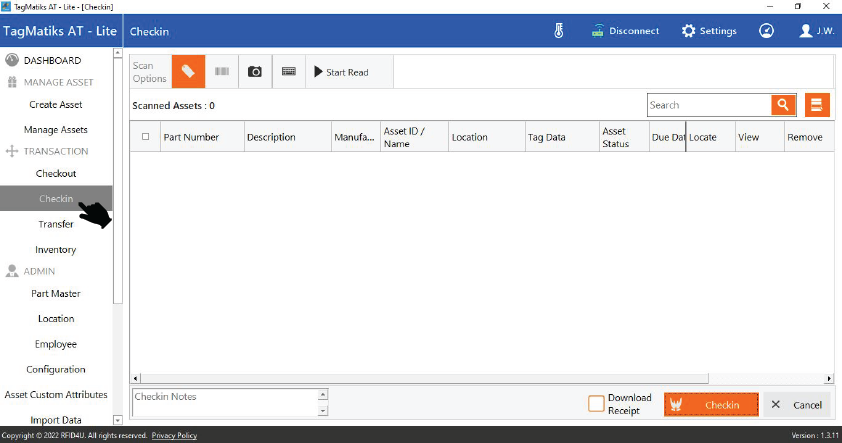Viewport: 842px width, 443px height.
Task: Open the dashboard gauge icon in header
Action: (766, 31)
